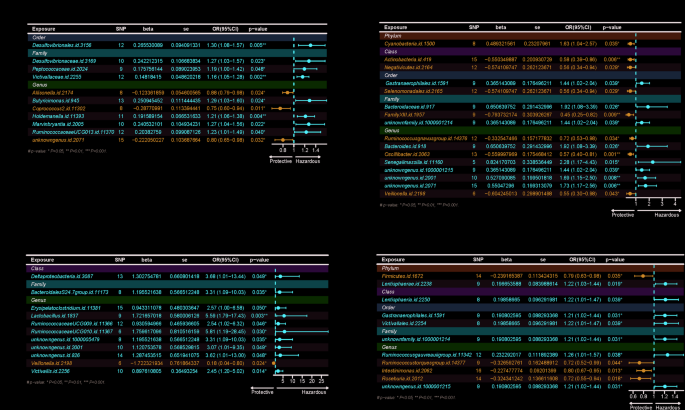Click the cyan marker for Holdemanella.id.11393
This screenshot has height=410, width=685.
(x=307, y=116)
